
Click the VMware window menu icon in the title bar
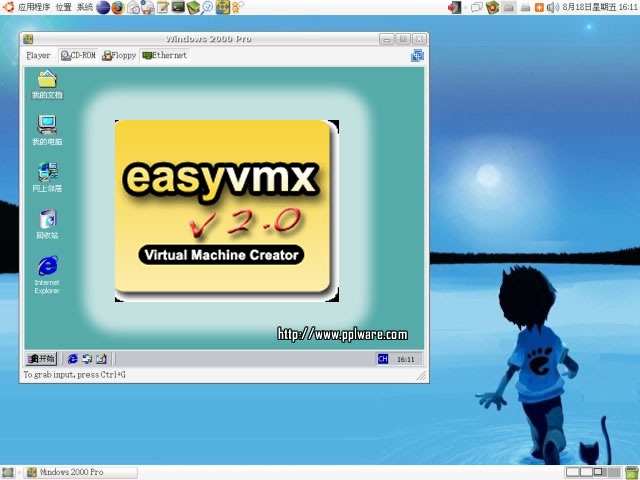tap(28, 39)
